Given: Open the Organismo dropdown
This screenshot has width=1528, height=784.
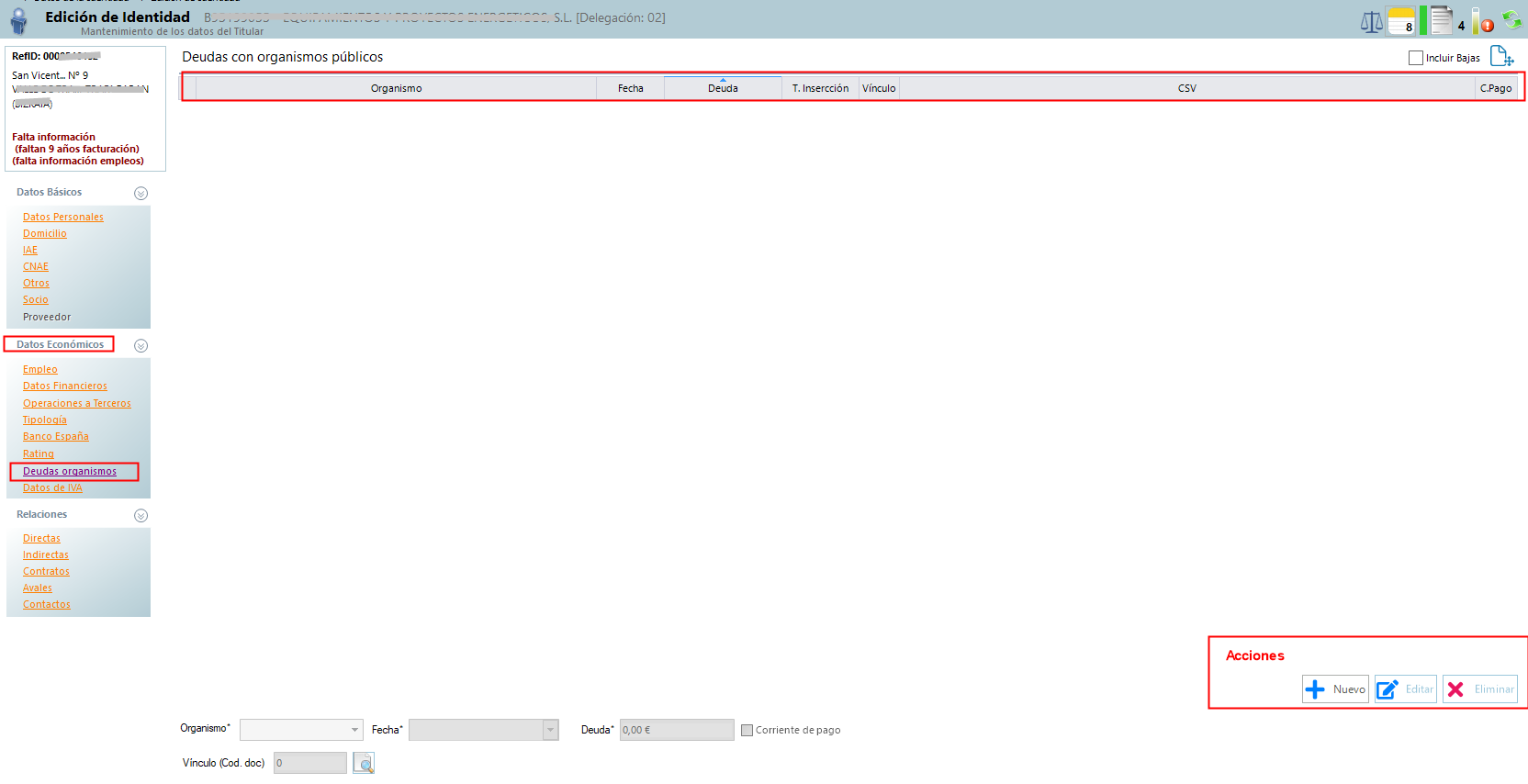Looking at the screenshot, I should [x=354, y=730].
